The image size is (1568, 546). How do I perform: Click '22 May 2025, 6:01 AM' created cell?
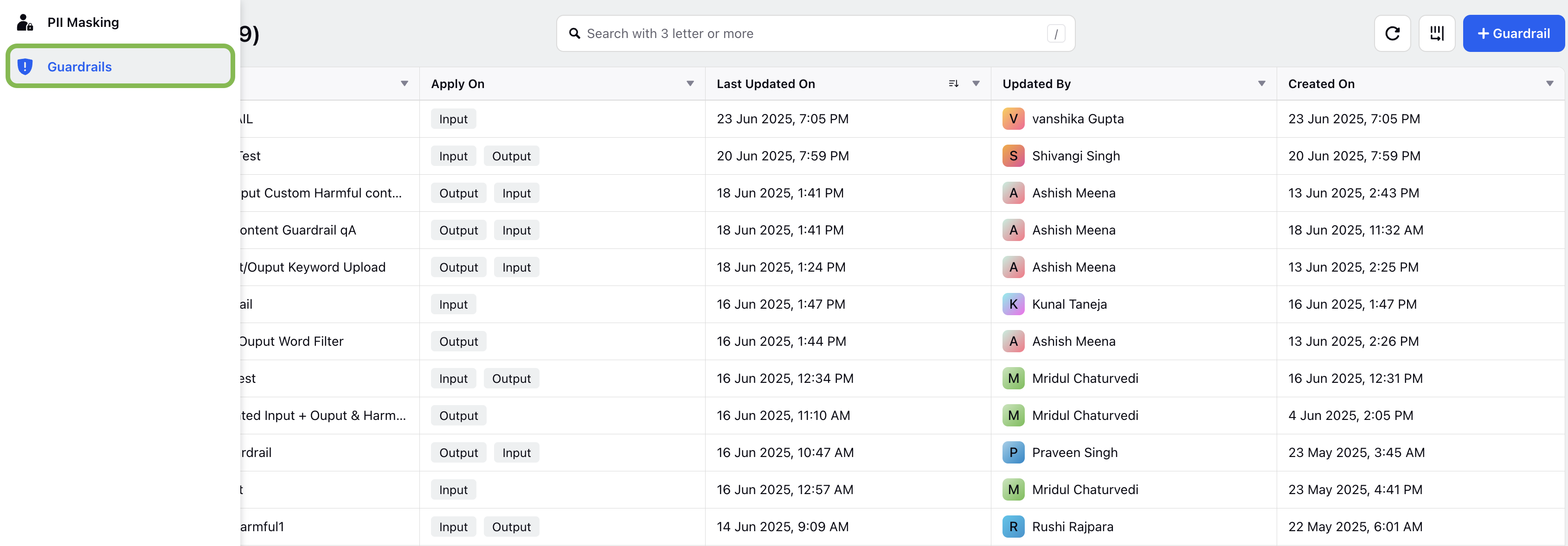1355,527
